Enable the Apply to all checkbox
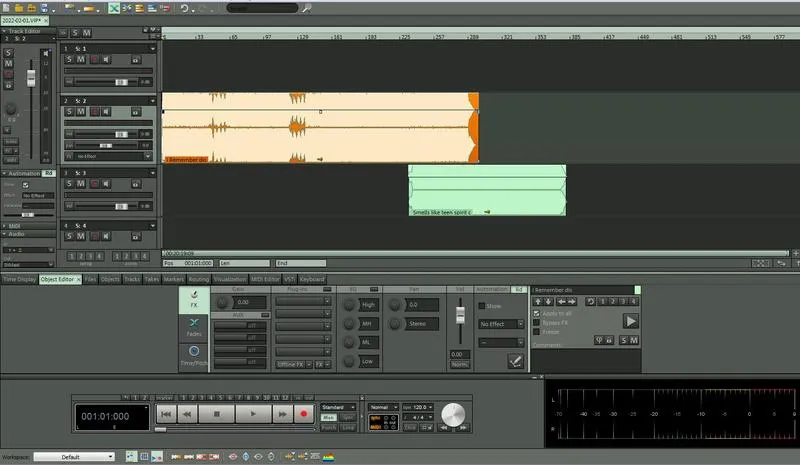The image size is (800, 465). coord(537,313)
